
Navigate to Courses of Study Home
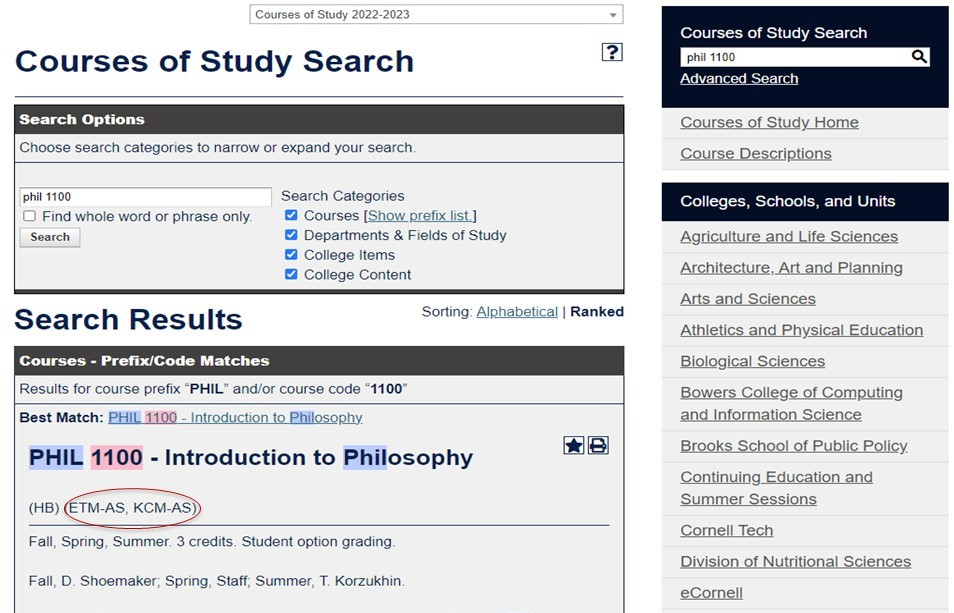pyautogui.click(x=770, y=122)
